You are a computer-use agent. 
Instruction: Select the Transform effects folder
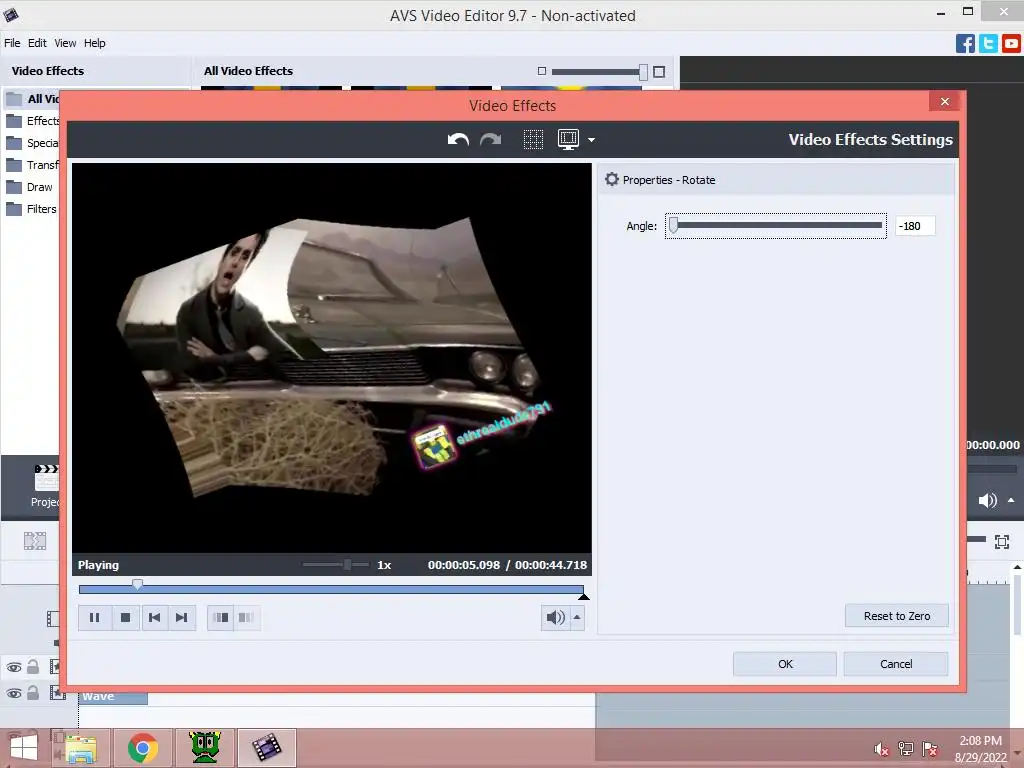33,165
